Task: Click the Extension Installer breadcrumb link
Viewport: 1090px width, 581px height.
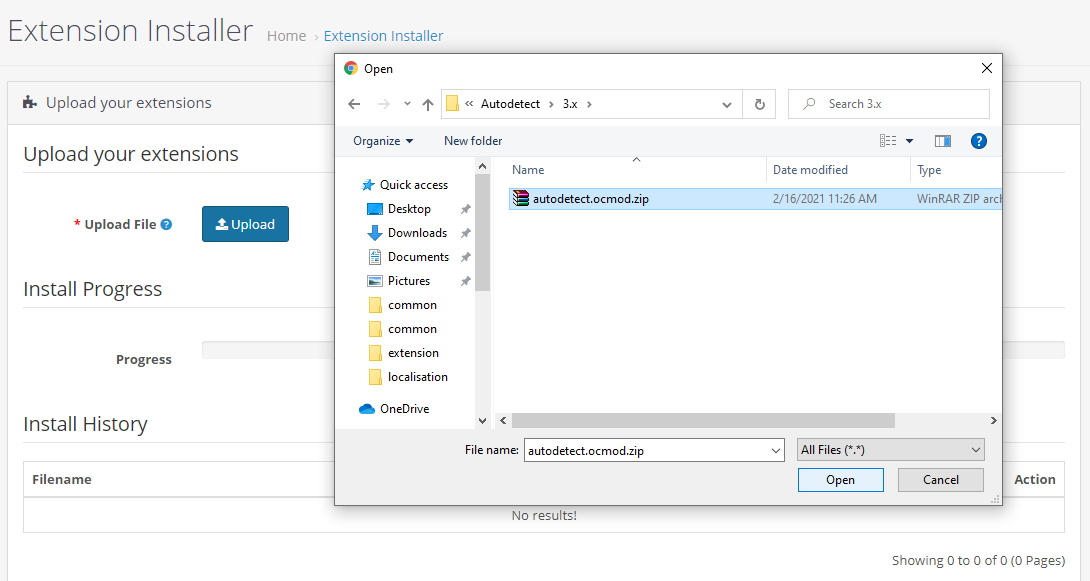Action: 383,36
